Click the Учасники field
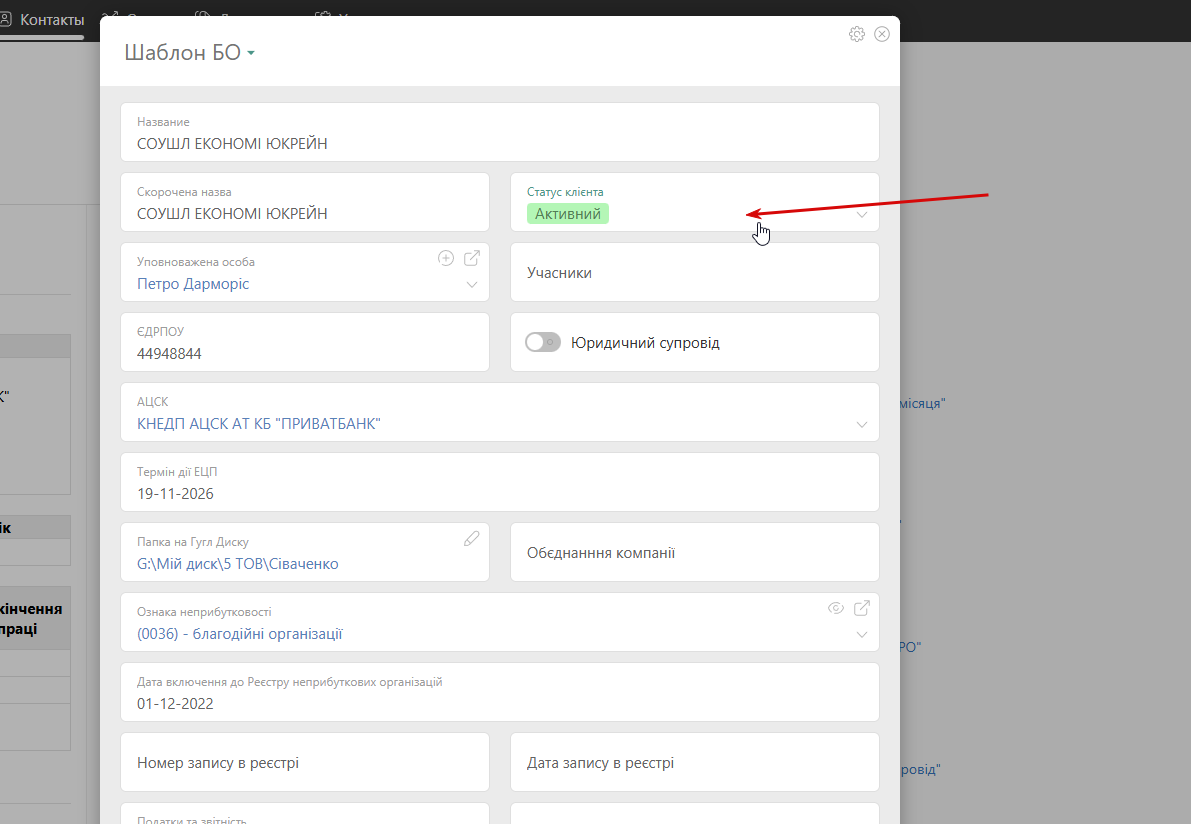The height and width of the screenshot is (824, 1191). (695, 272)
